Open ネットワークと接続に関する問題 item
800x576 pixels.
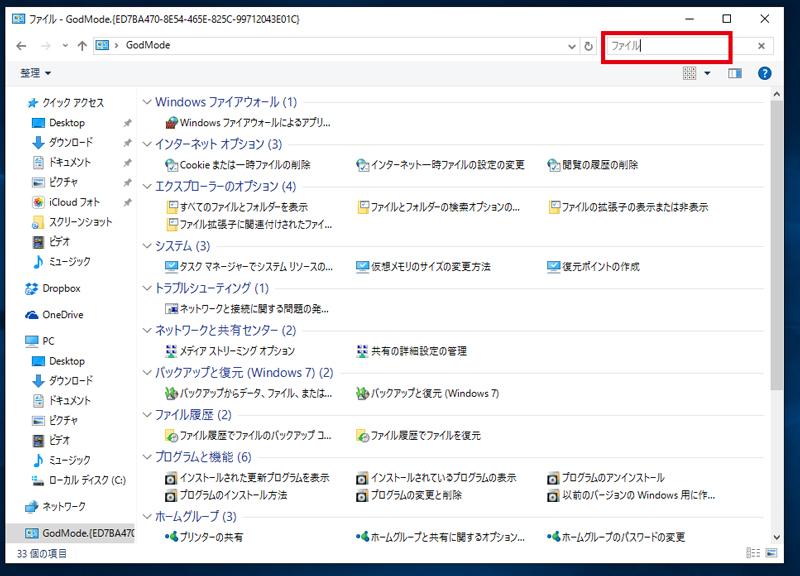(247, 309)
